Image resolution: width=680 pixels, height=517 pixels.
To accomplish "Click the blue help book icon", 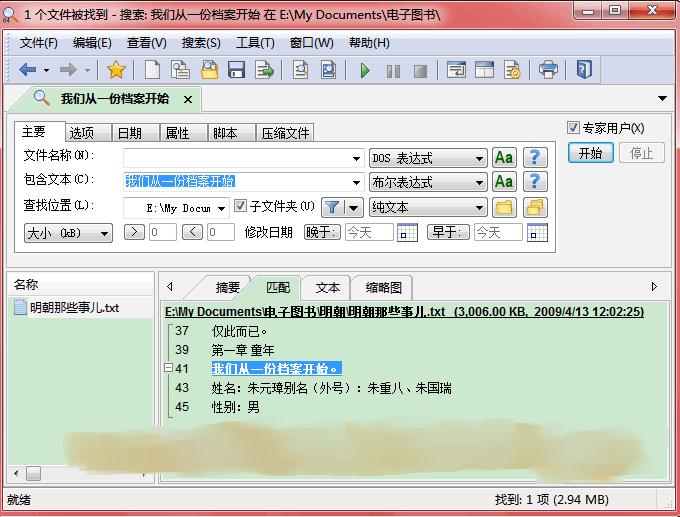I will pos(584,69).
